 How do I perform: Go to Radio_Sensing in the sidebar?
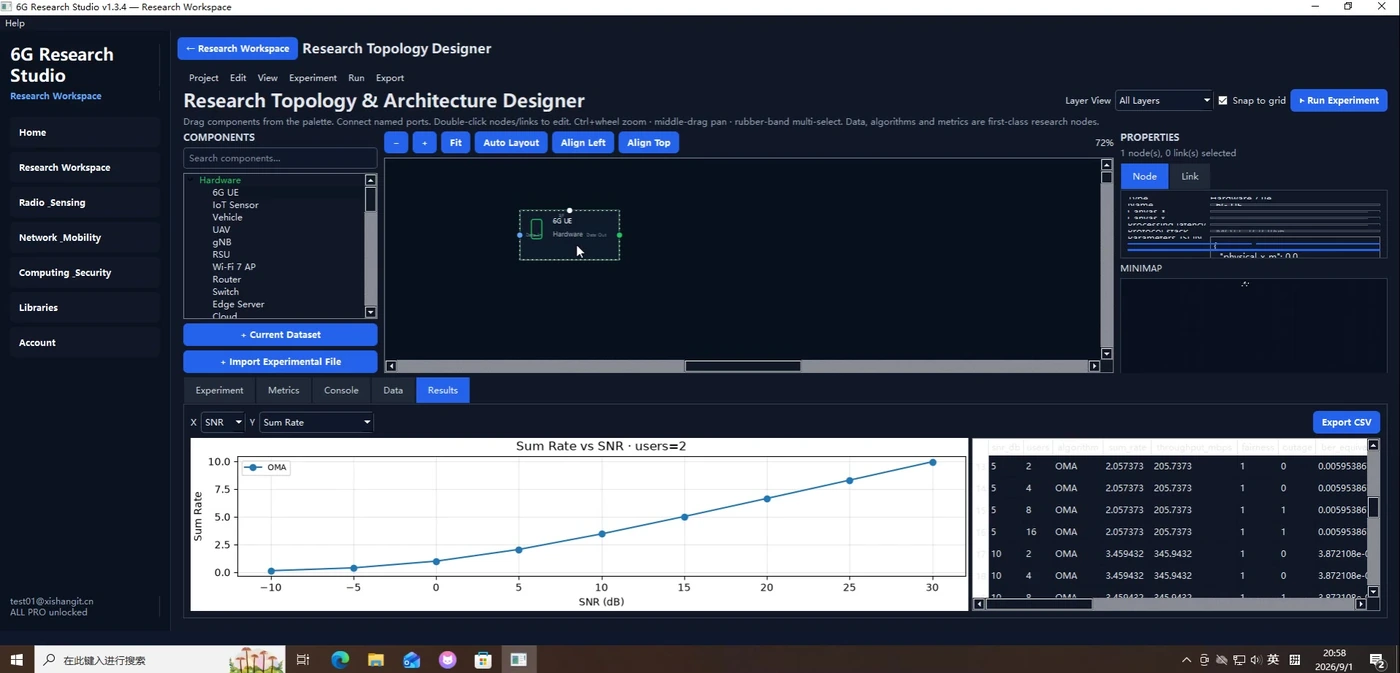click(x=84, y=202)
